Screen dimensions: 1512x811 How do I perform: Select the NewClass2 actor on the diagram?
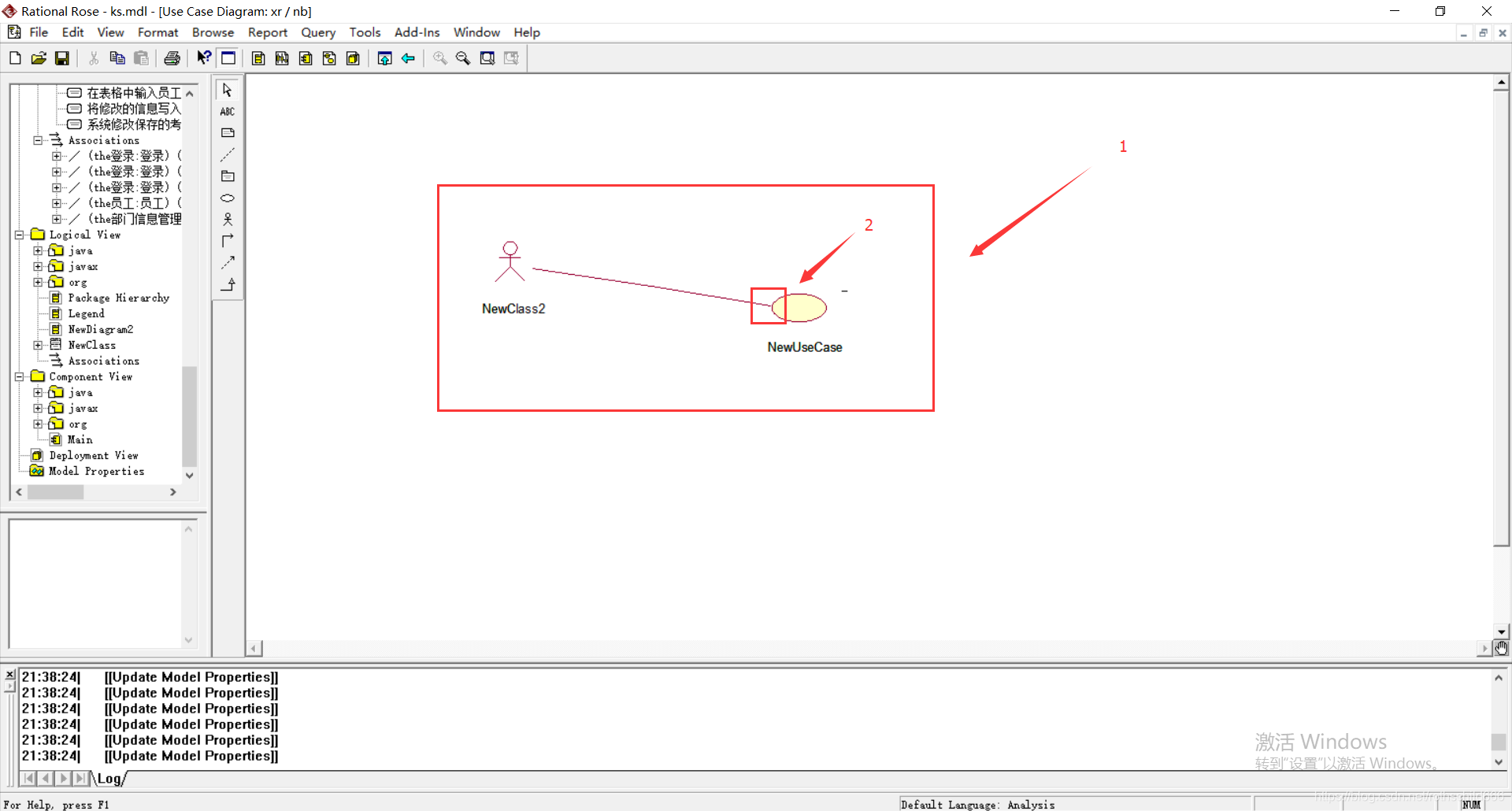tap(510, 261)
